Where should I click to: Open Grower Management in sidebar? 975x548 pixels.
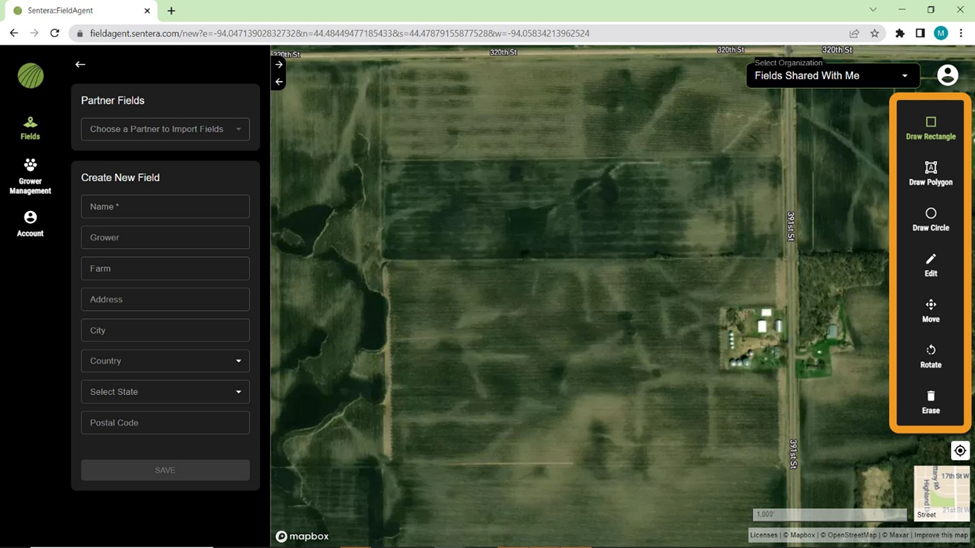pyautogui.click(x=30, y=176)
